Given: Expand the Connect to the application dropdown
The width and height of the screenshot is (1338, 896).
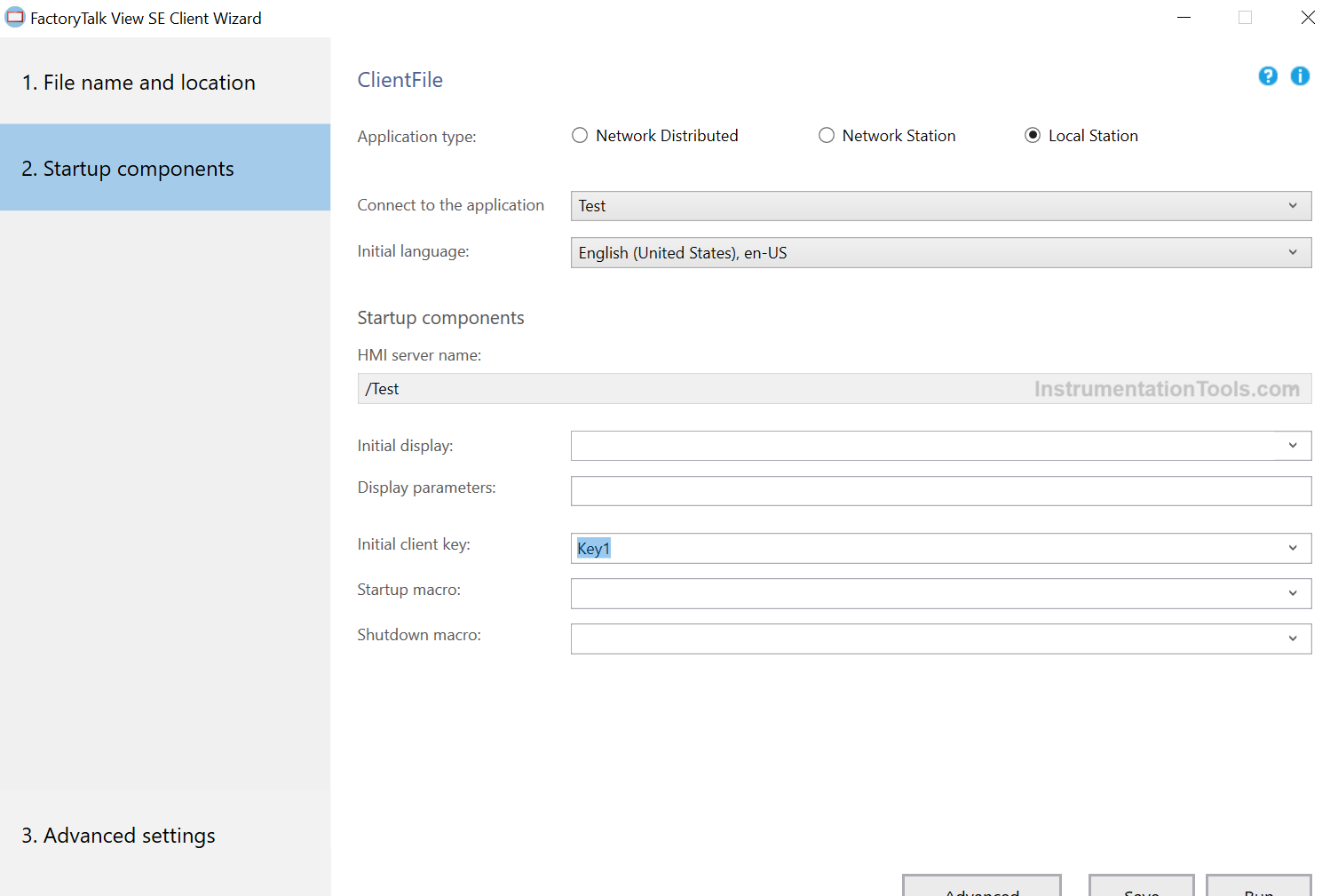Looking at the screenshot, I should (x=1294, y=205).
